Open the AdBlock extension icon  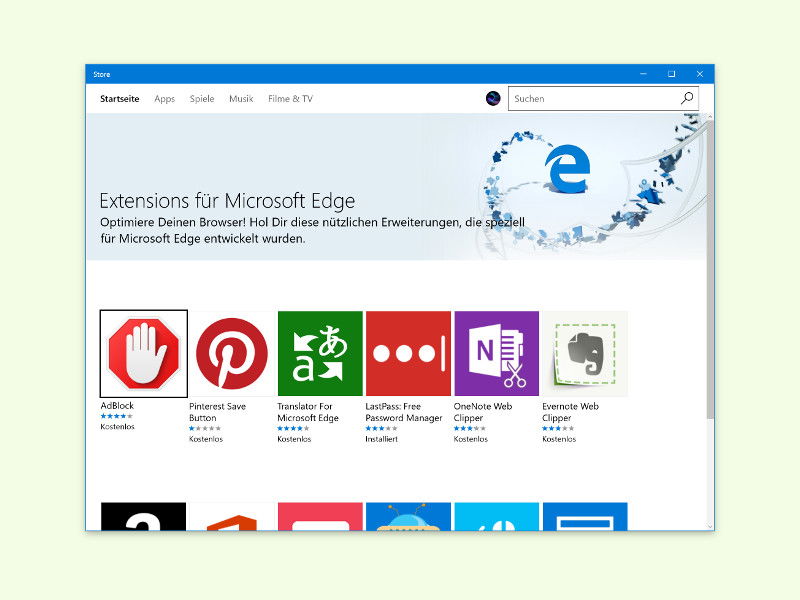coord(144,354)
